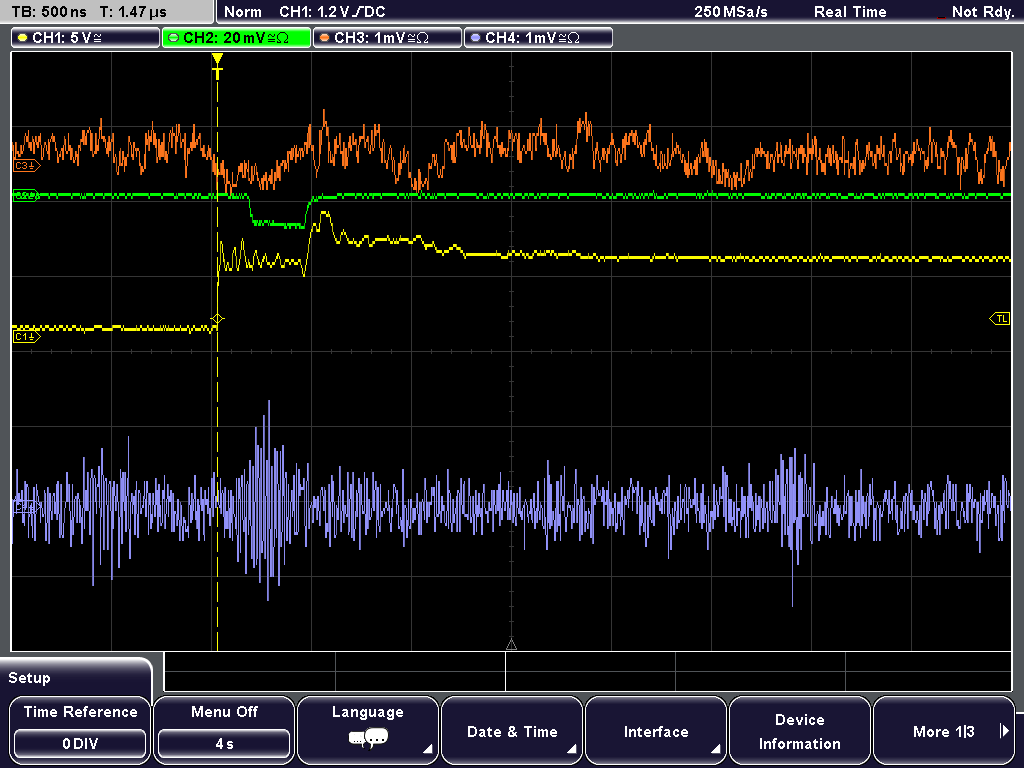Click the C3 channel ground marker
The width and height of the screenshot is (1024, 768).
pos(26,166)
